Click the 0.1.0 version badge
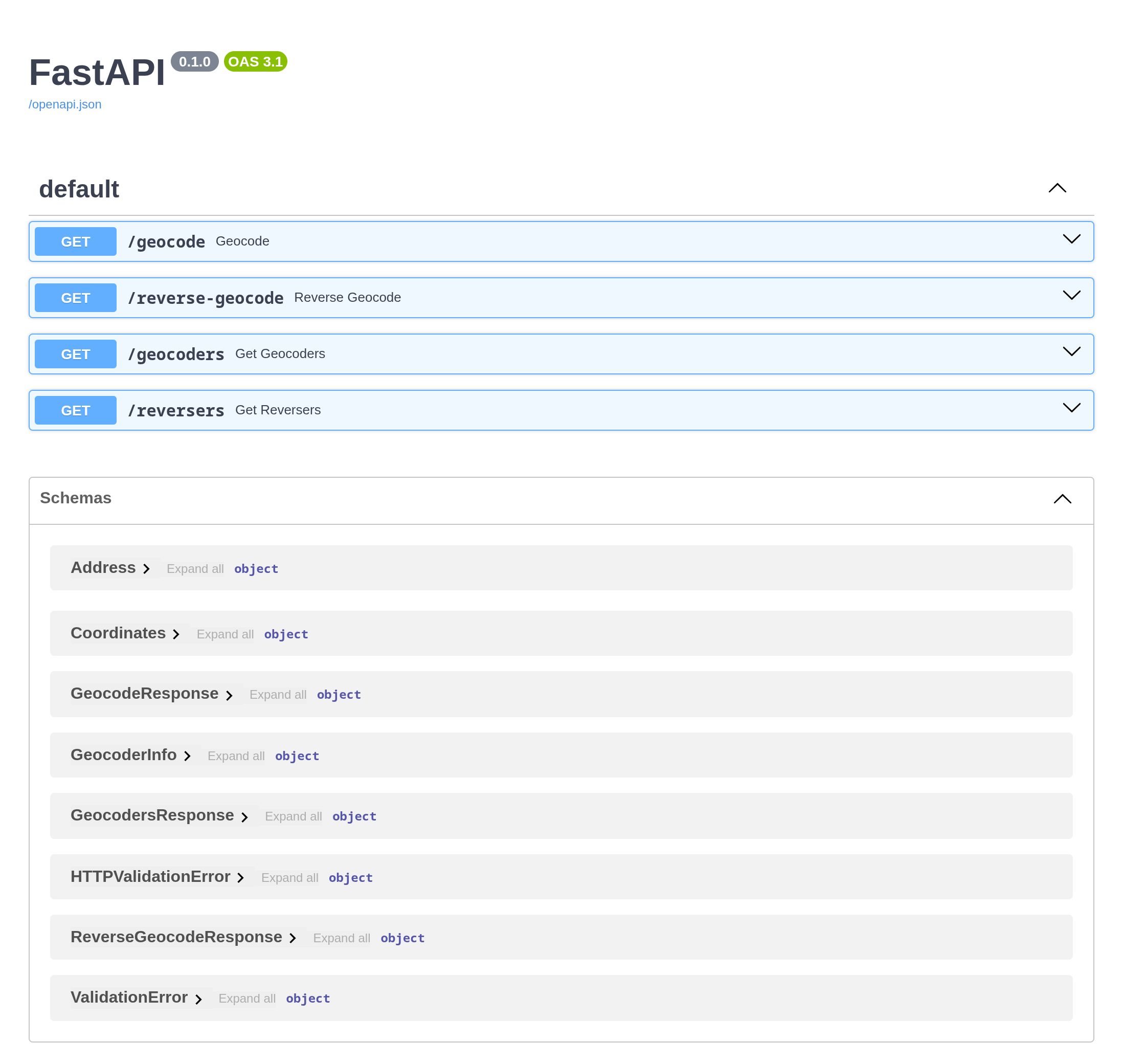 (x=194, y=61)
